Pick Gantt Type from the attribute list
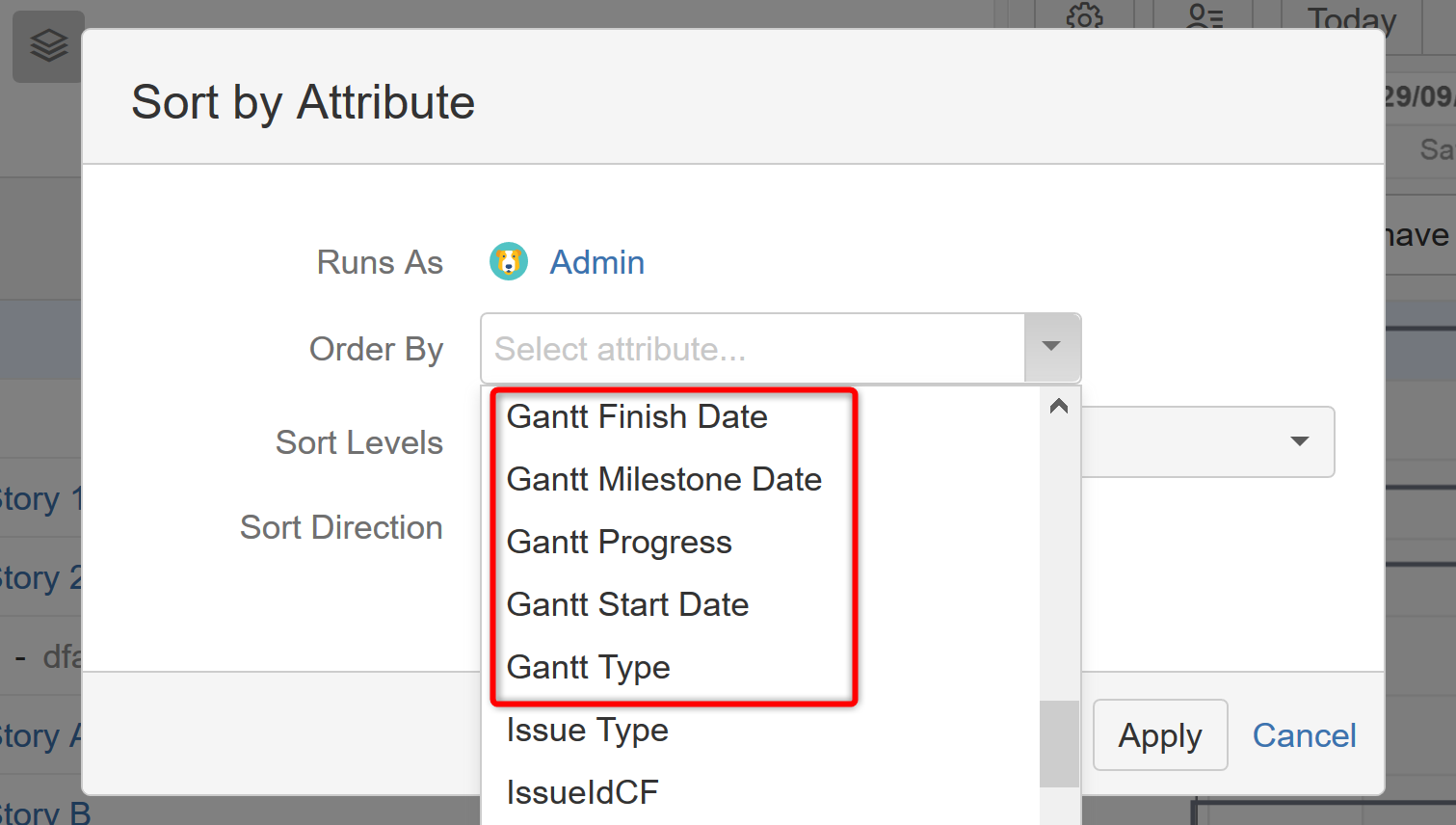 [589, 667]
